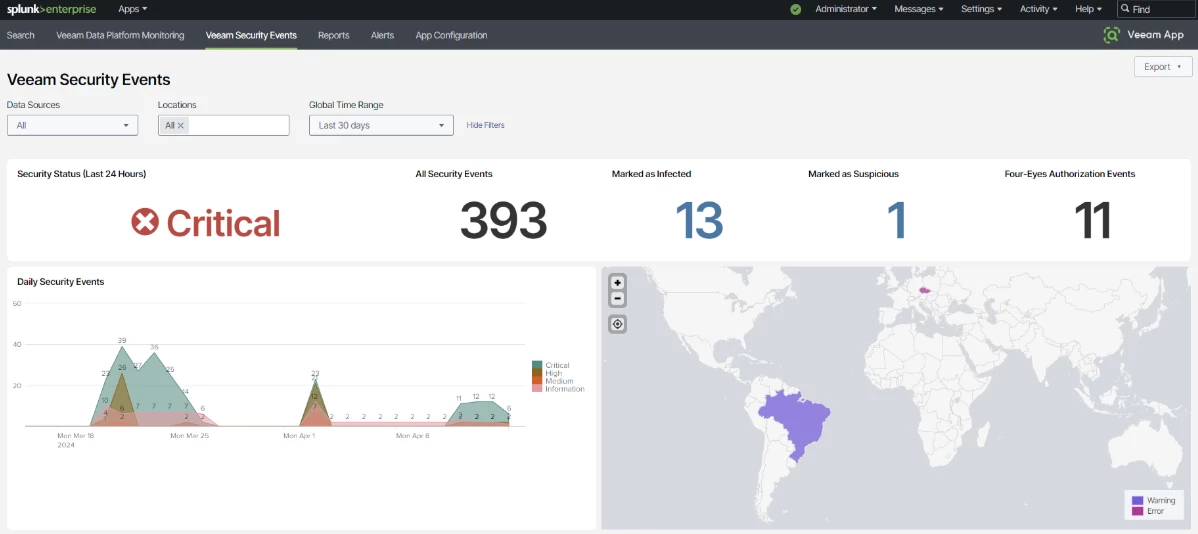Open the Alerts tab
The width and height of the screenshot is (1198, 534).
click(x=383, y=35)
